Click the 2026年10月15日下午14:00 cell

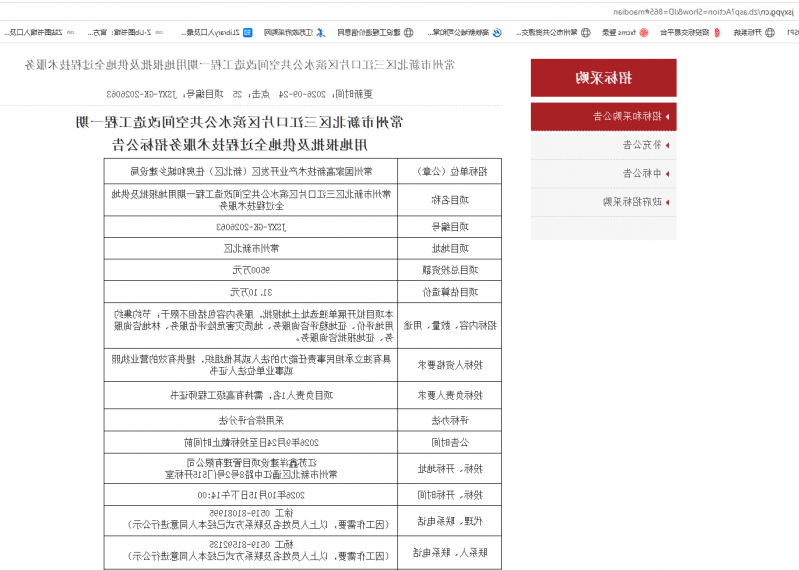tap(251, 495)
